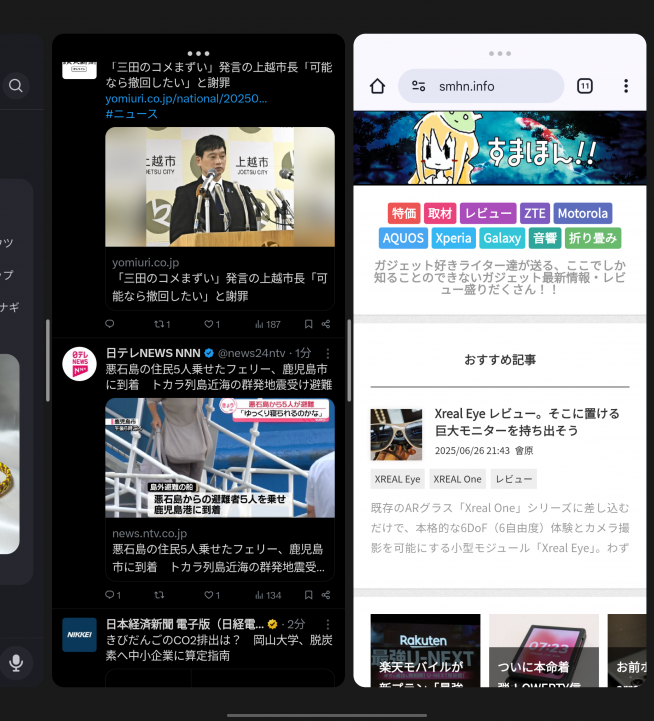Open three-dot handle of Twitter window
Screen dimensions: 654x721
coord(198,53)
